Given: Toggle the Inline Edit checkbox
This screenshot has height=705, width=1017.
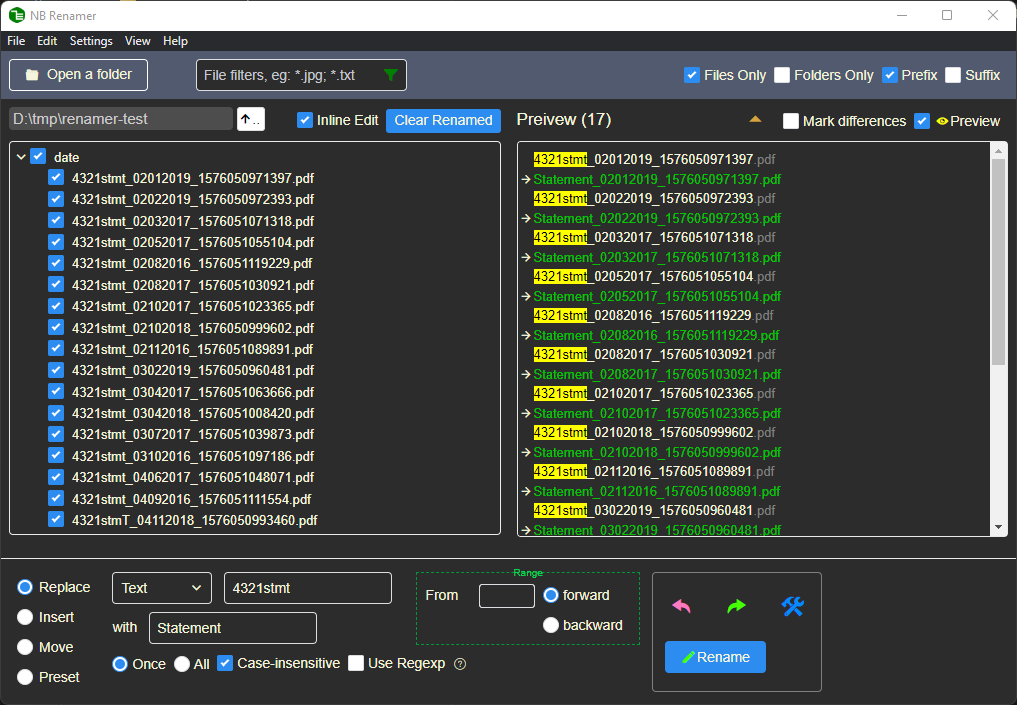Looking at the screenshot, I should (304, 120).
